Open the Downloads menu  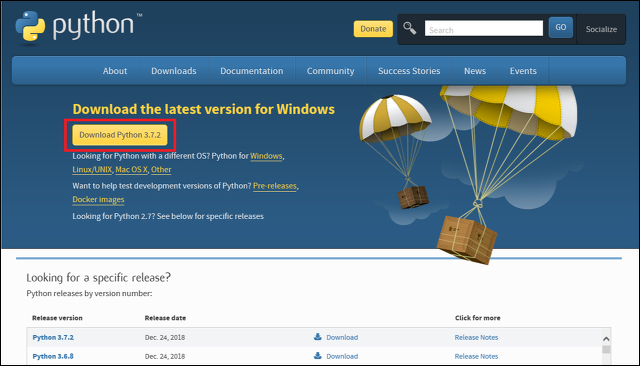coord(173,71)
